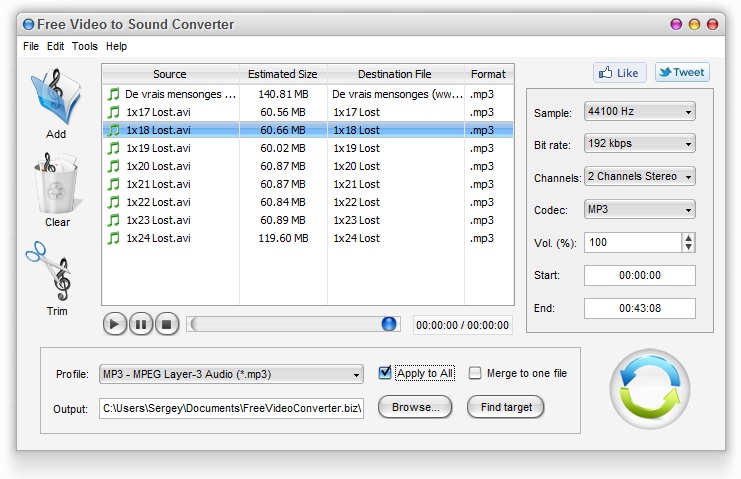Open the Help menu
This screenshot has width=741, height=479.
tap(116, 46)
